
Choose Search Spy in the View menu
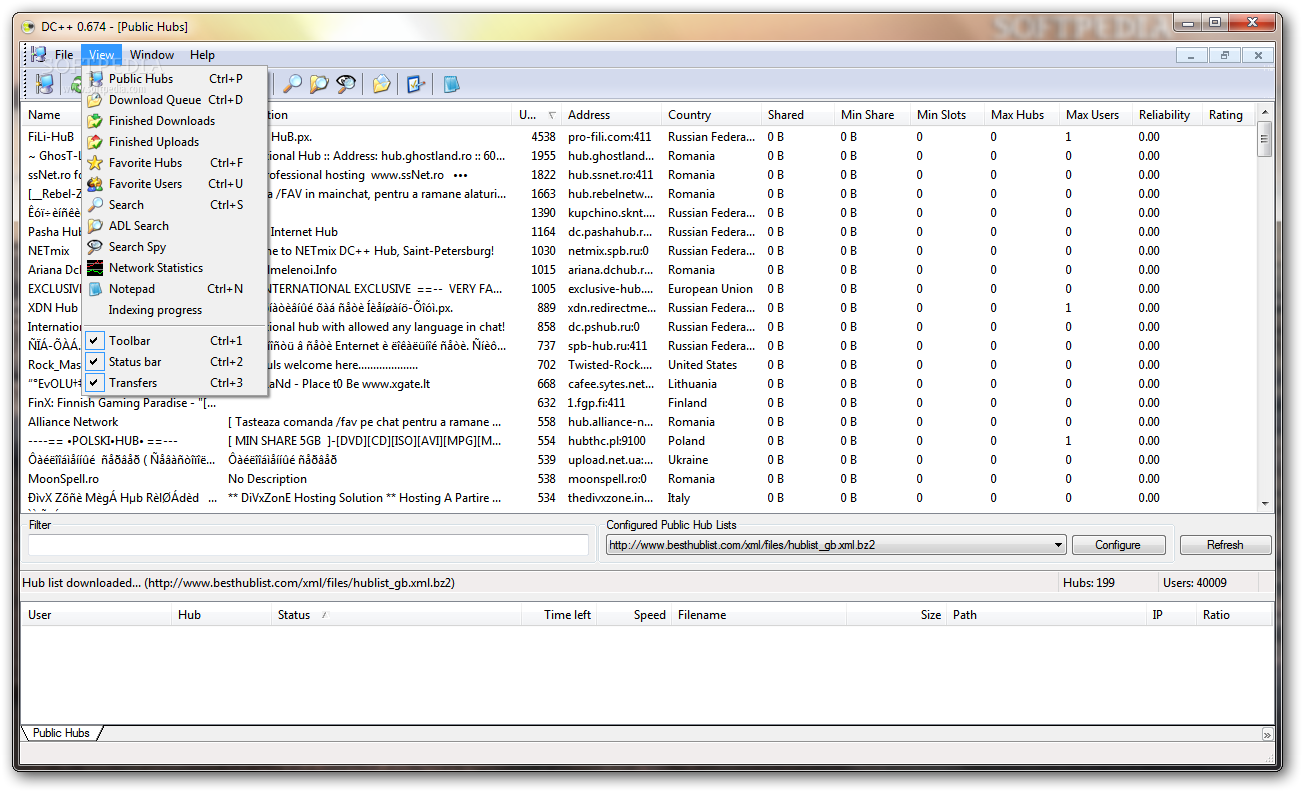[174, 247]
